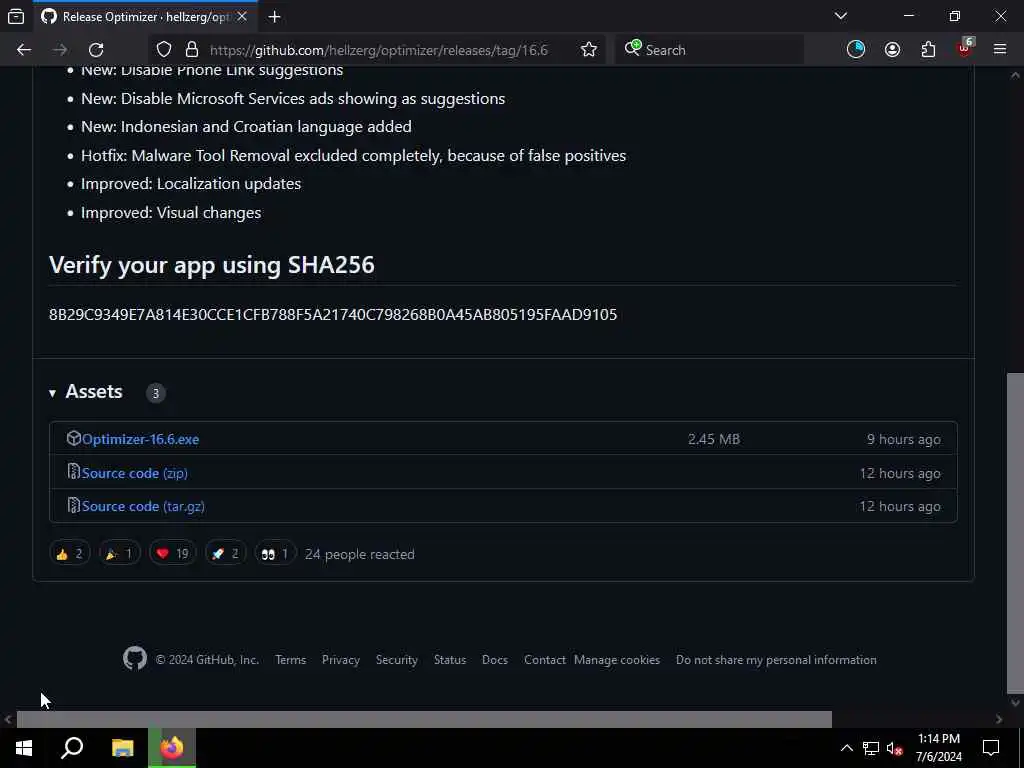The height and width of the screenshot is (768, 1024).
Task: Select the Release Optimizer tab
Action: [x=146, y=16]
